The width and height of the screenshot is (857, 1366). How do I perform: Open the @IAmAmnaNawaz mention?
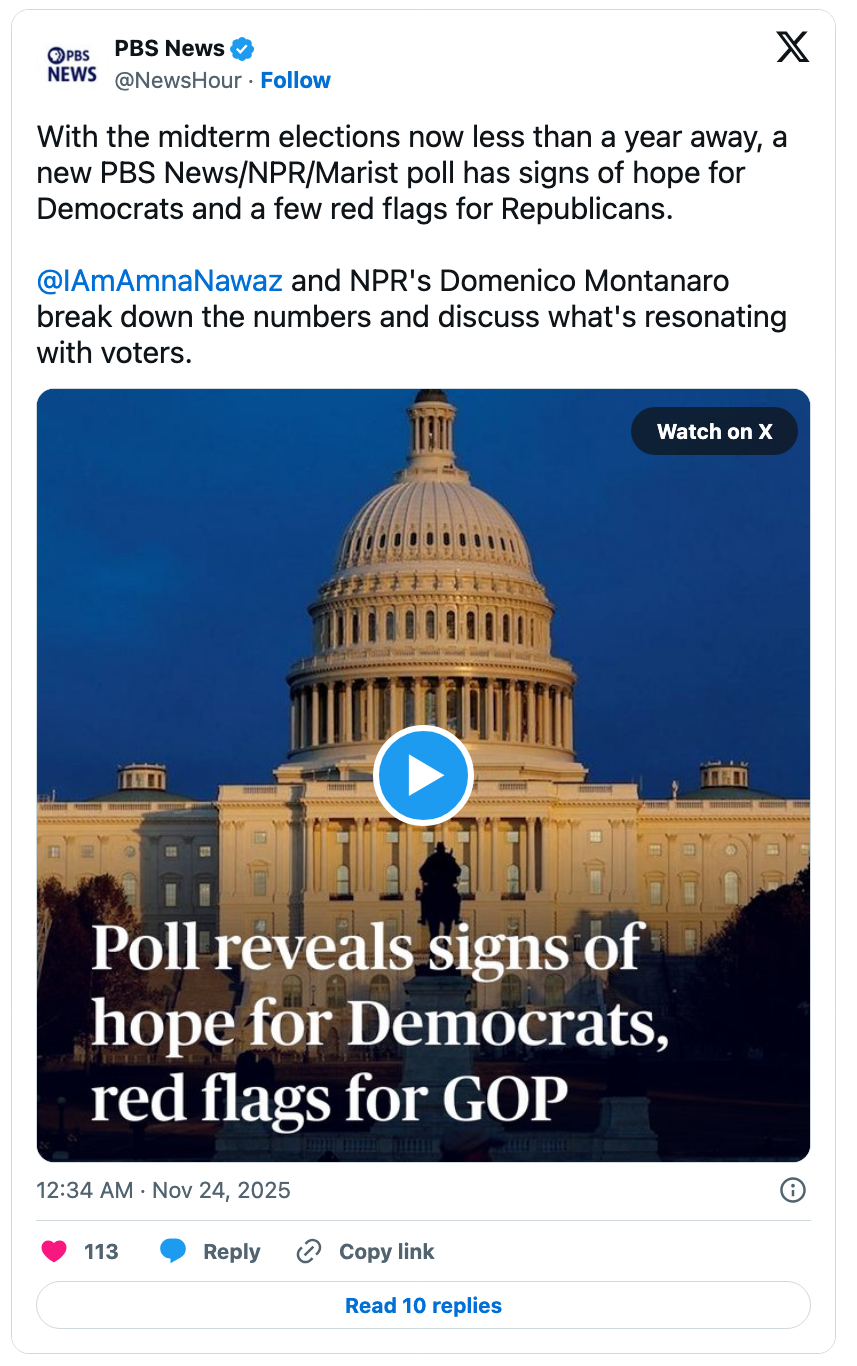coord(159,281)
